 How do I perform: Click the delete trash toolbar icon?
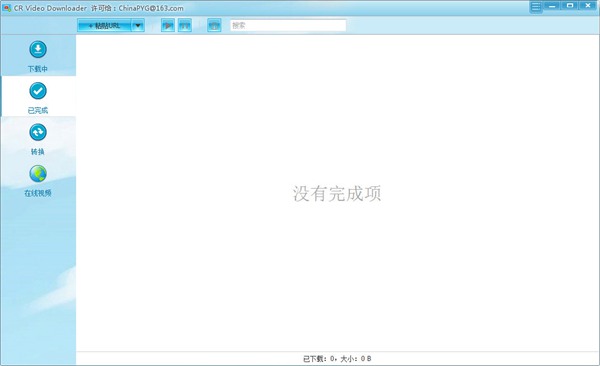coord(214,26)
